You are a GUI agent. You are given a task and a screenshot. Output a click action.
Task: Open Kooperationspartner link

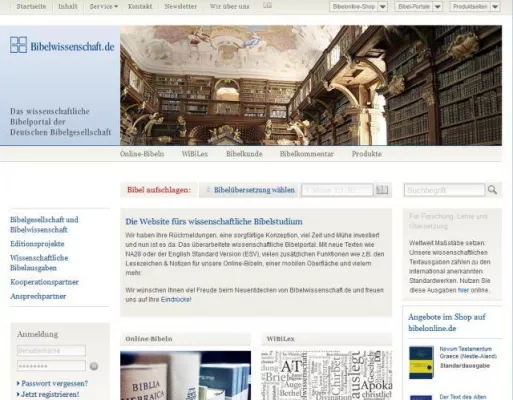click(x=44, y=282)
